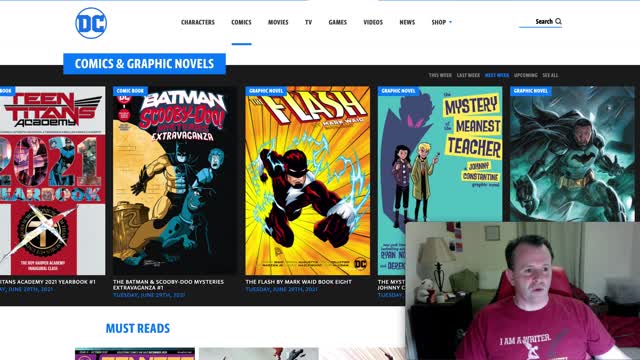Image resolution: width=640 pixels, height=360 pixels.
Task: Open the TV navigation link
Action: click(x=309, y=22)
